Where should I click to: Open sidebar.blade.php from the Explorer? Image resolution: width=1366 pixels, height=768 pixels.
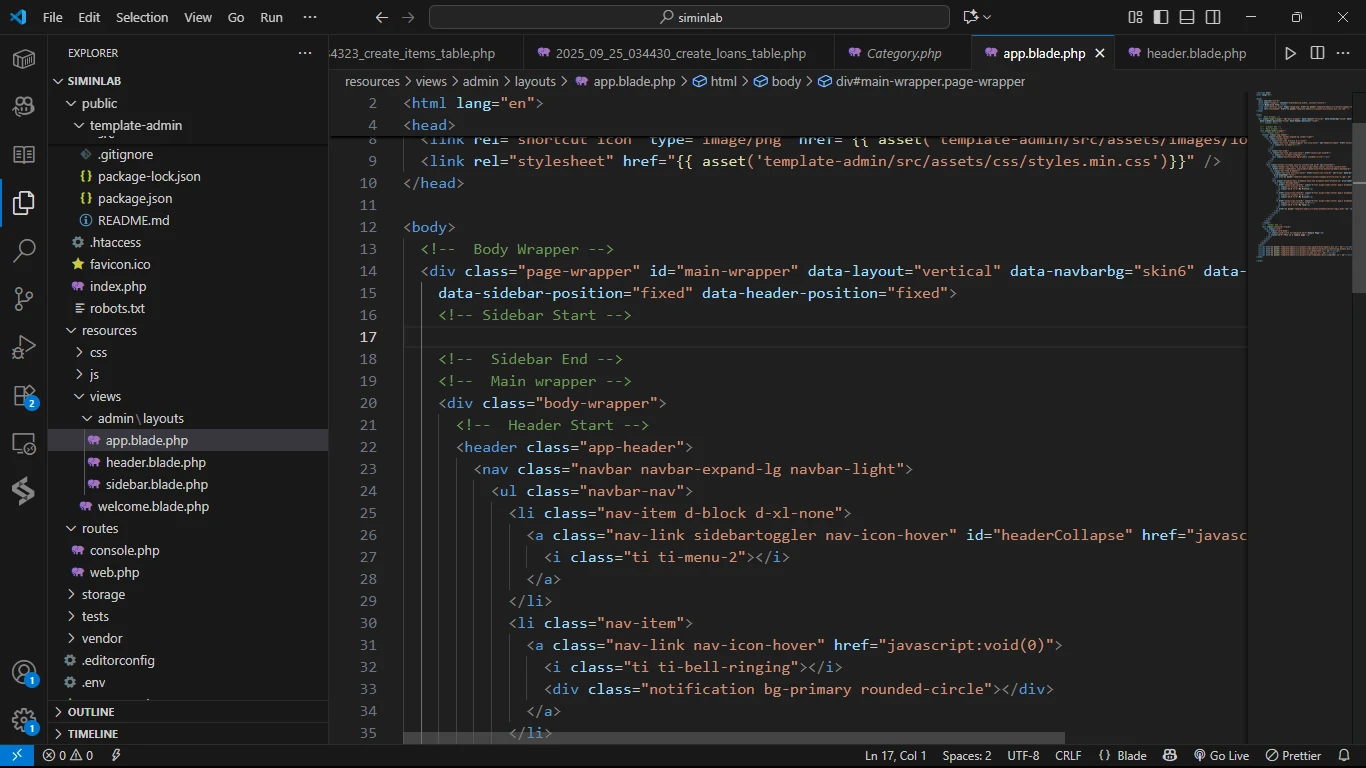click(x=156, y=484)
